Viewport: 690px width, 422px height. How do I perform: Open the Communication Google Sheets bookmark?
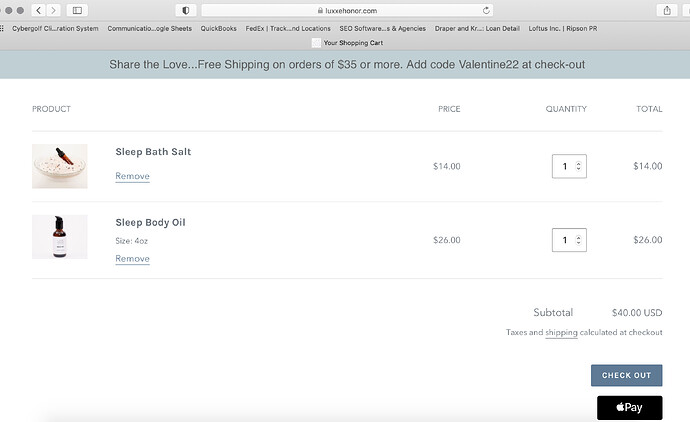click(150, 28)
